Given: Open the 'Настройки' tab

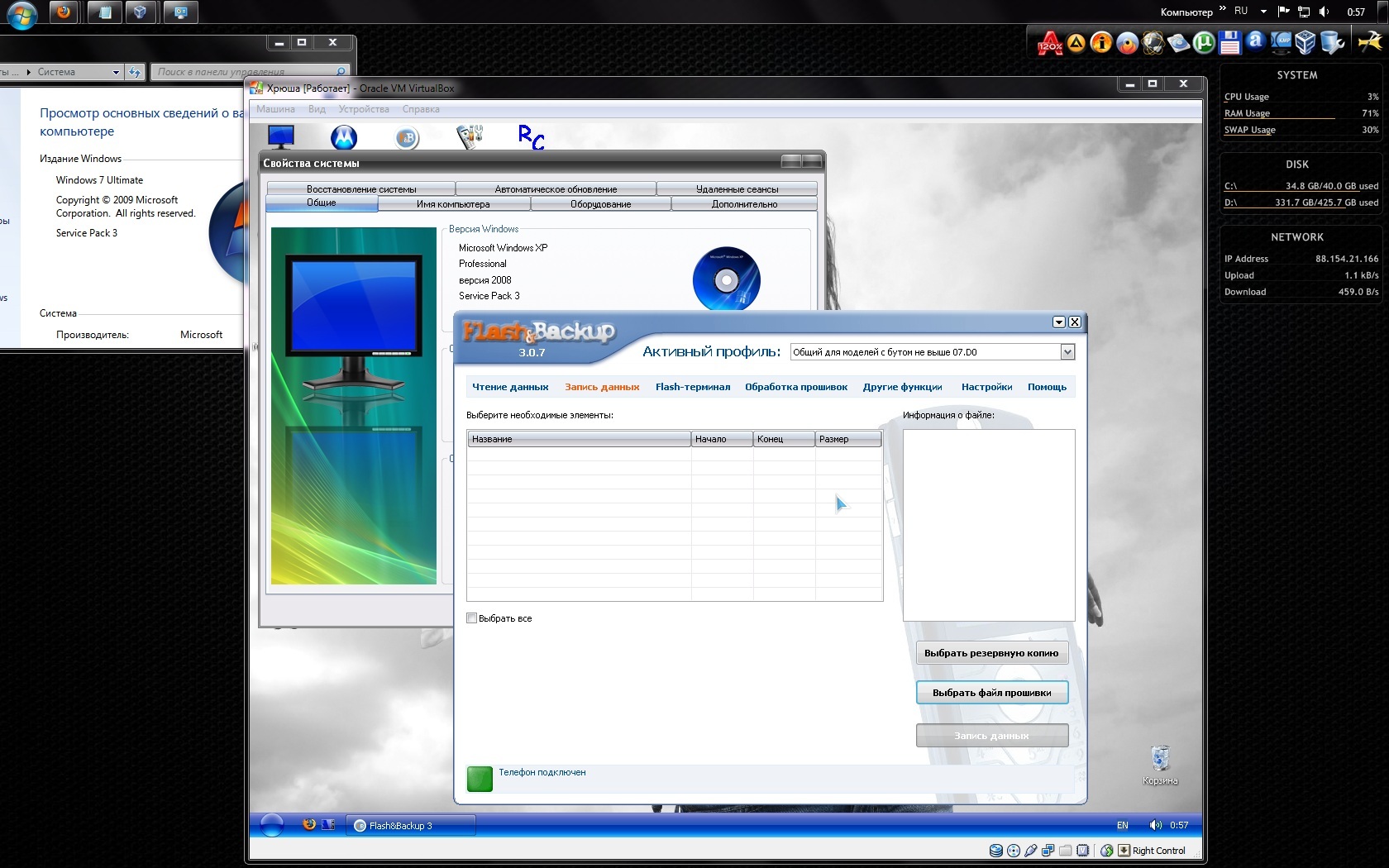Looking at the screenshot, I should [x=986, y=387].
